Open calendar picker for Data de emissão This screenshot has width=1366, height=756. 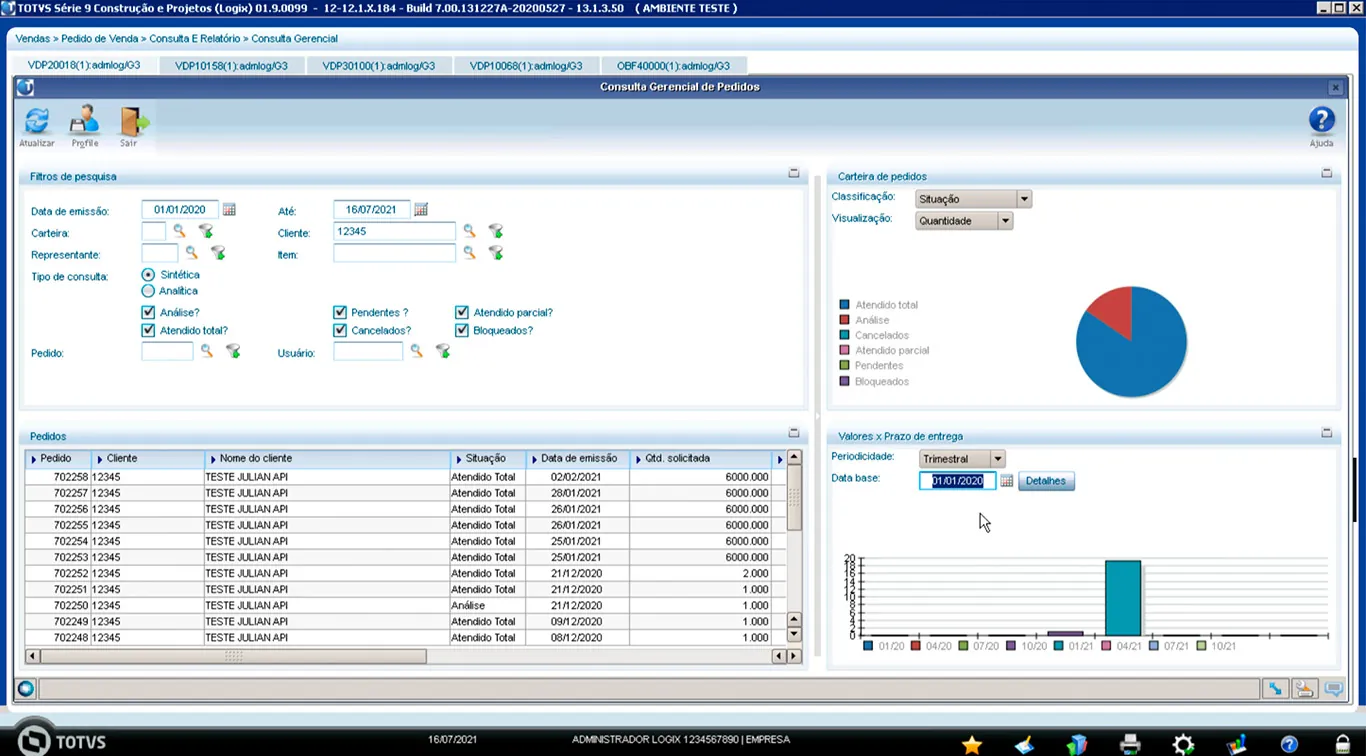click(x=229, y=210)
